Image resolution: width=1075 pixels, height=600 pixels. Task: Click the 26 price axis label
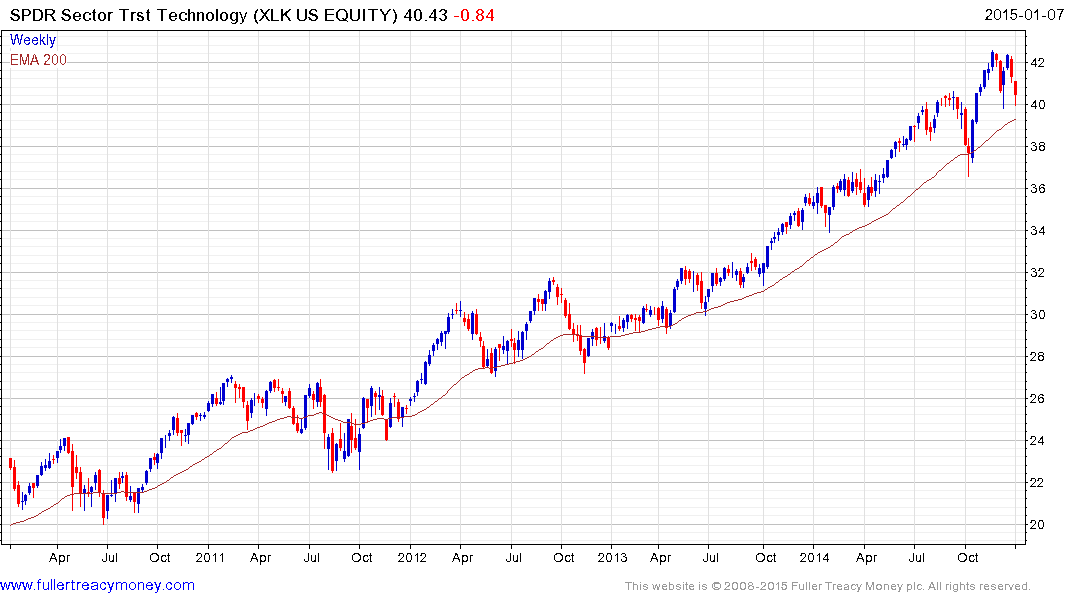pos(1037,399)
